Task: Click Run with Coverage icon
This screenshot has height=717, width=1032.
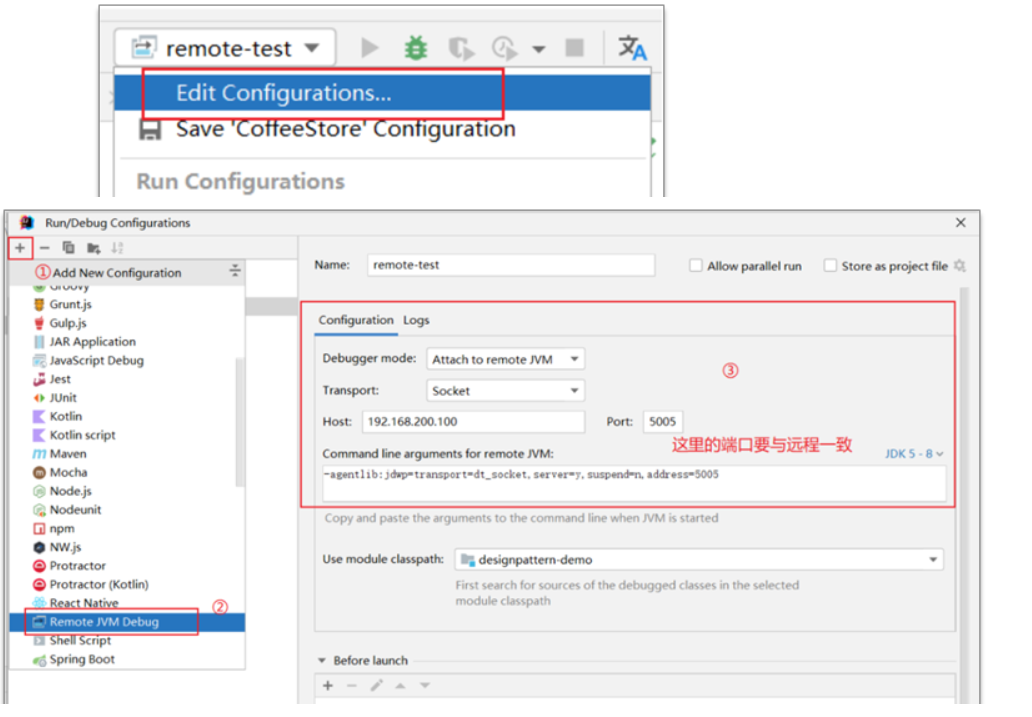Action: coord(461,49)
